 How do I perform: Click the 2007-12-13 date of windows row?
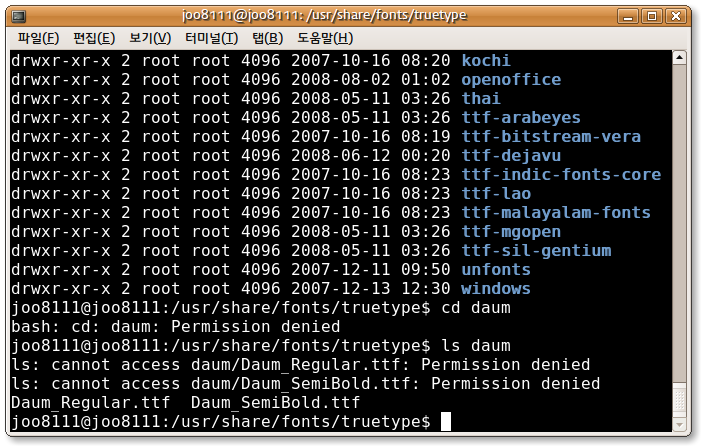341,288
